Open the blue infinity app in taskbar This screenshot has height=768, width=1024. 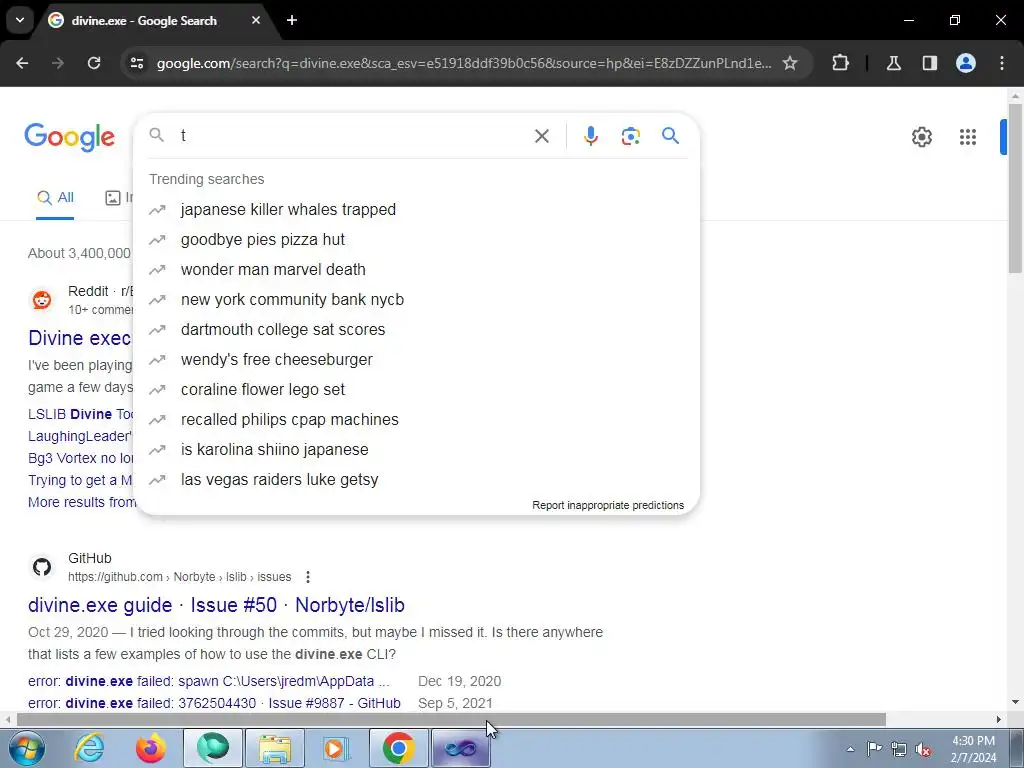point(460,748)
